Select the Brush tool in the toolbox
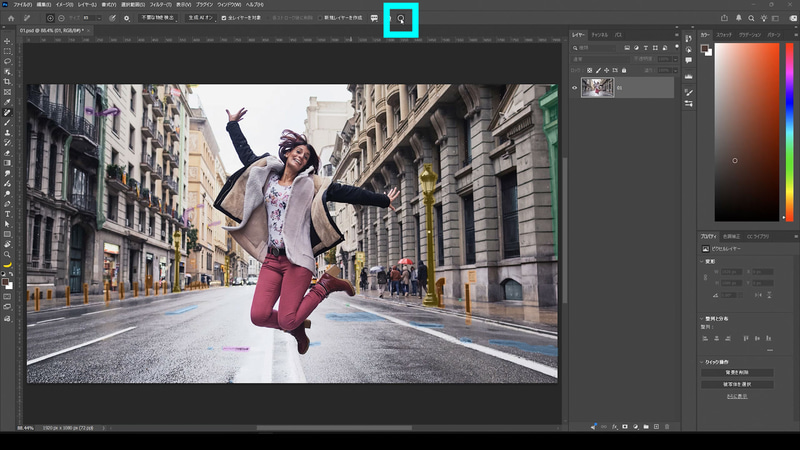Screen dimensions: 800x450 [x=7, y=122]
